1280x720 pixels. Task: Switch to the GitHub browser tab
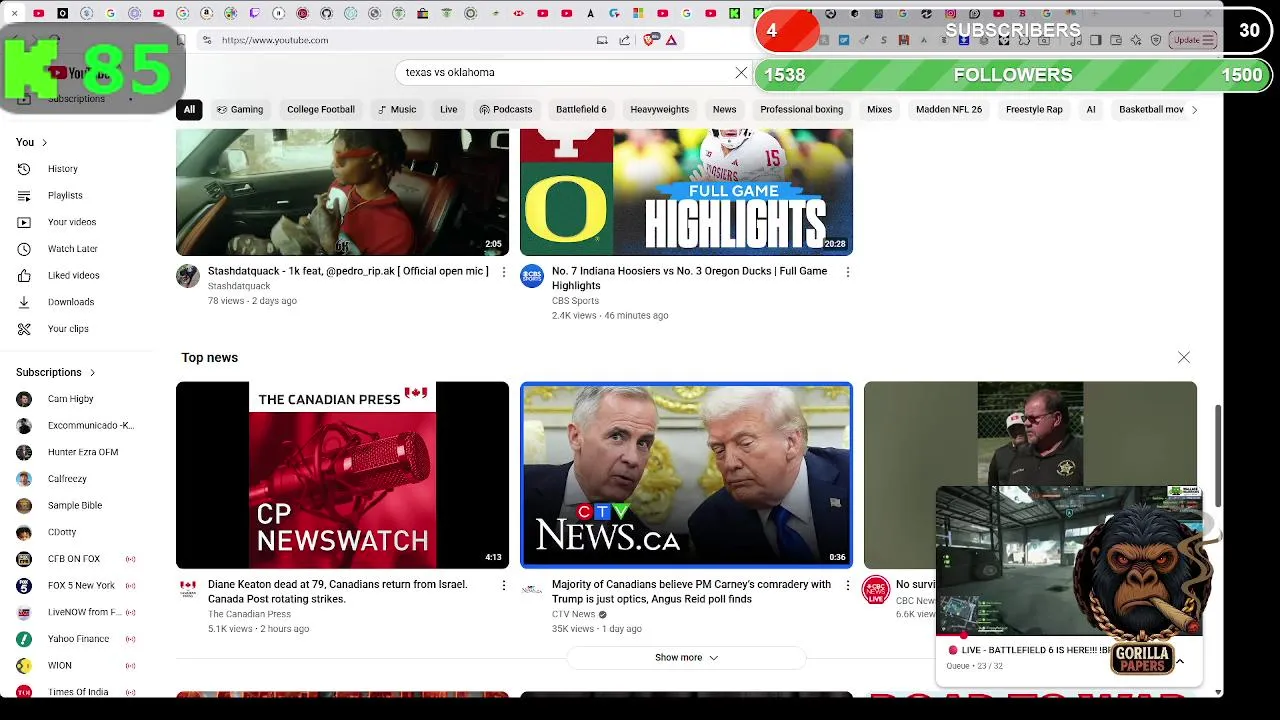(x=326, y=13)
